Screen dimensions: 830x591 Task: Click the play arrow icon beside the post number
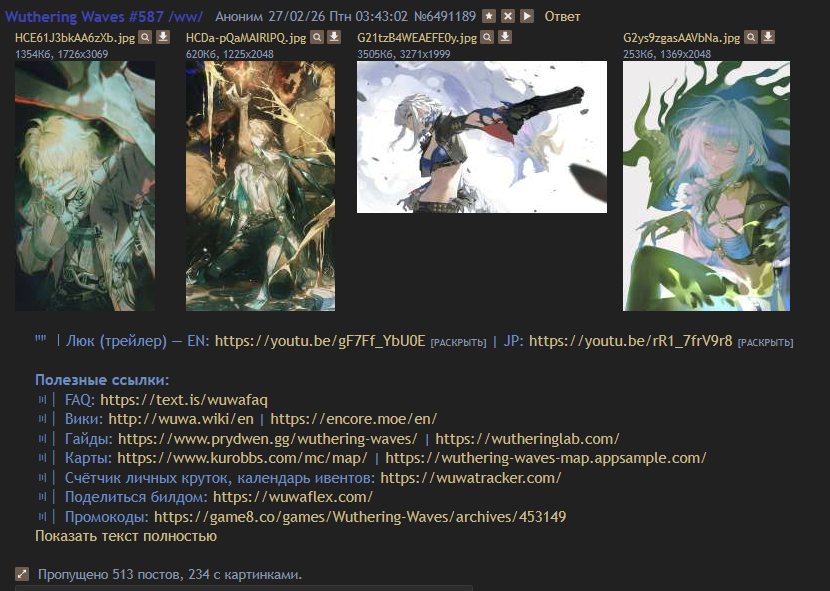(x=527, y=16)
